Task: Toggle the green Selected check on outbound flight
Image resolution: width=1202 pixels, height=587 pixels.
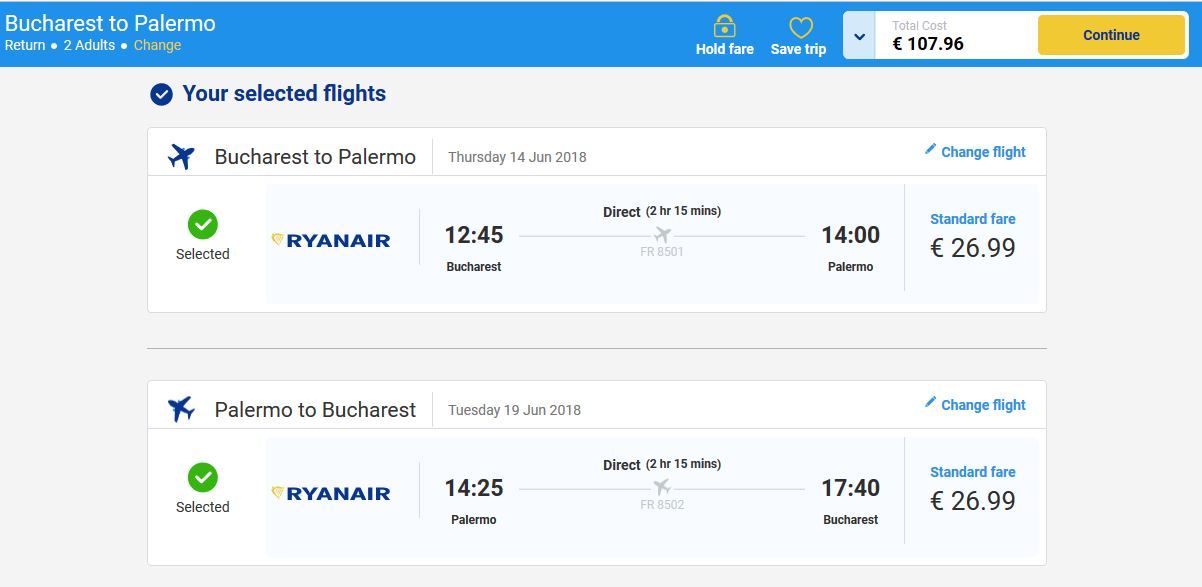Action: point(203,224)
